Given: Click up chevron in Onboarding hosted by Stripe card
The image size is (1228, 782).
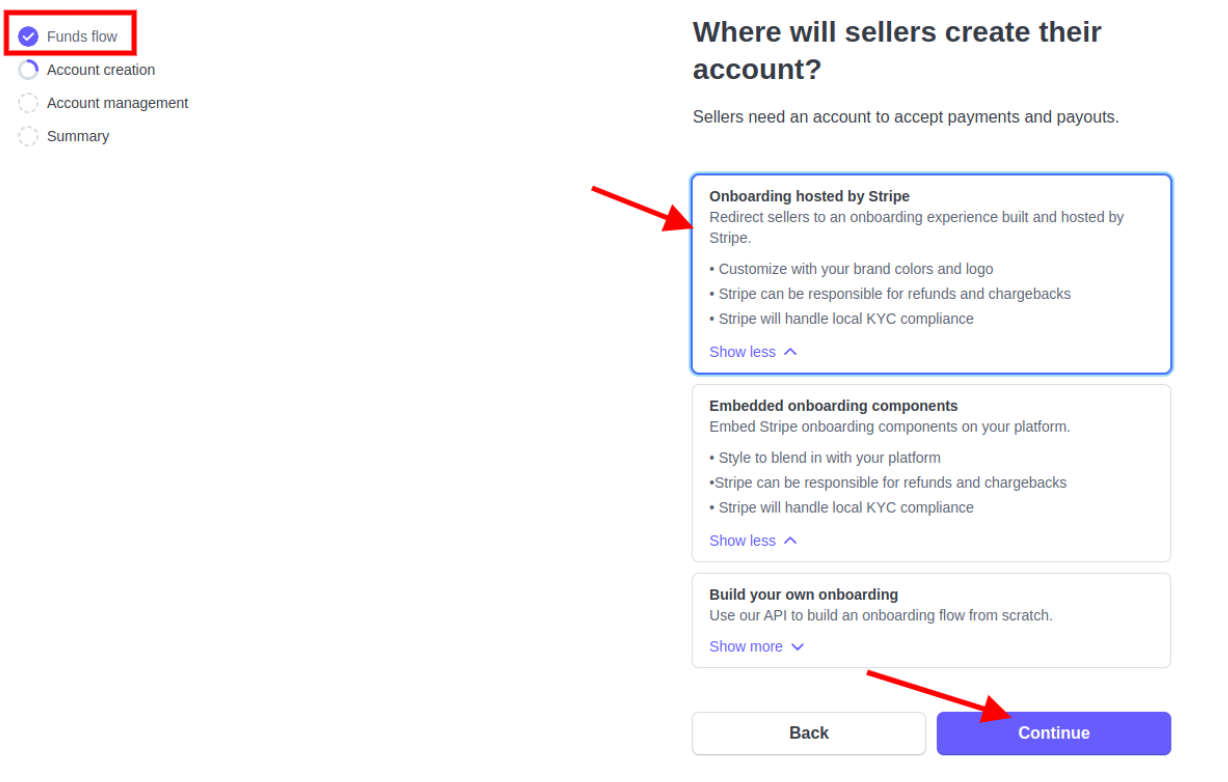Looking at the screenshot, I should (x=790, y=352).
